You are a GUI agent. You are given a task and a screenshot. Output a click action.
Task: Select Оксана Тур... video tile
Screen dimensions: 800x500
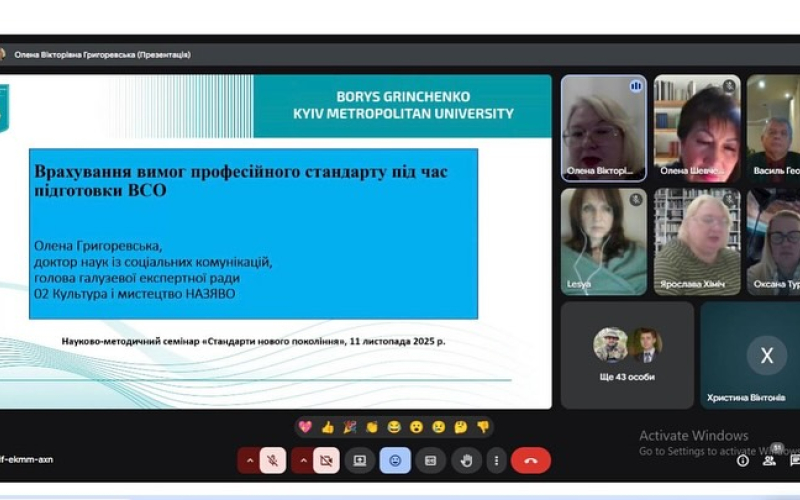click(x=773, y=242)
